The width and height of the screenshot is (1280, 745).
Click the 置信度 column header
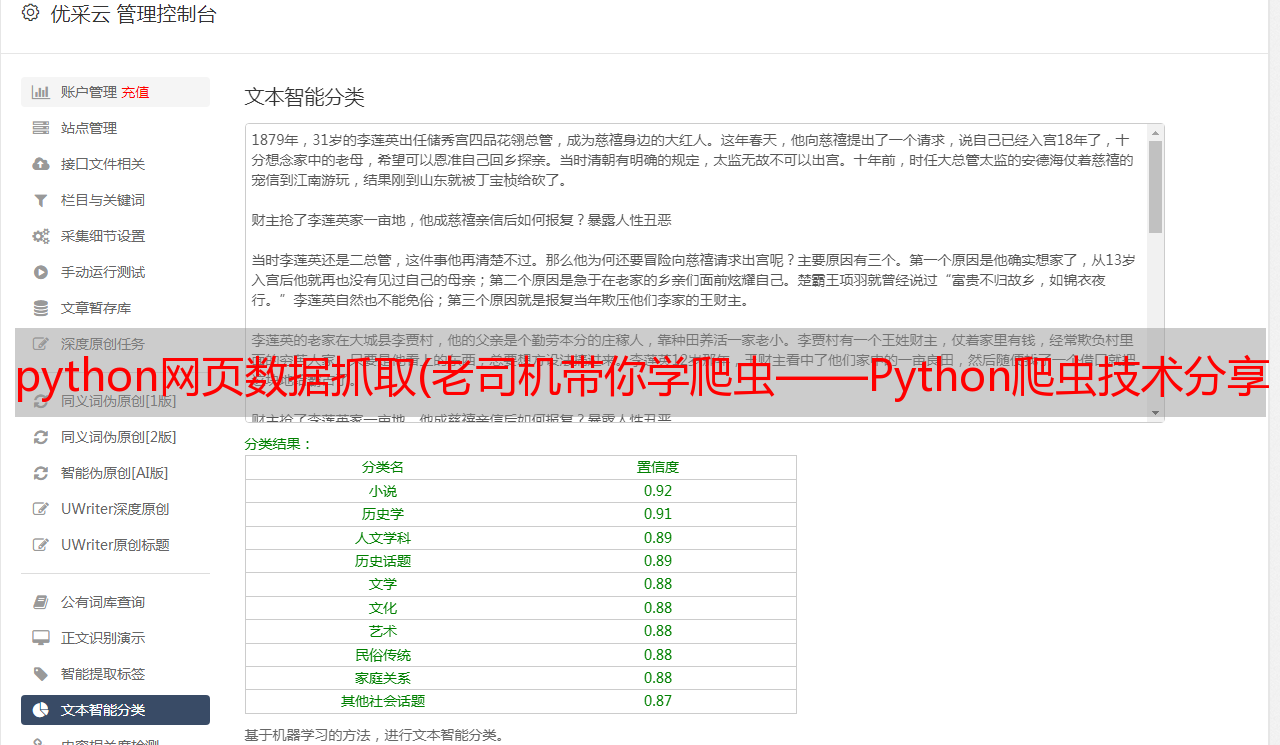658,467
